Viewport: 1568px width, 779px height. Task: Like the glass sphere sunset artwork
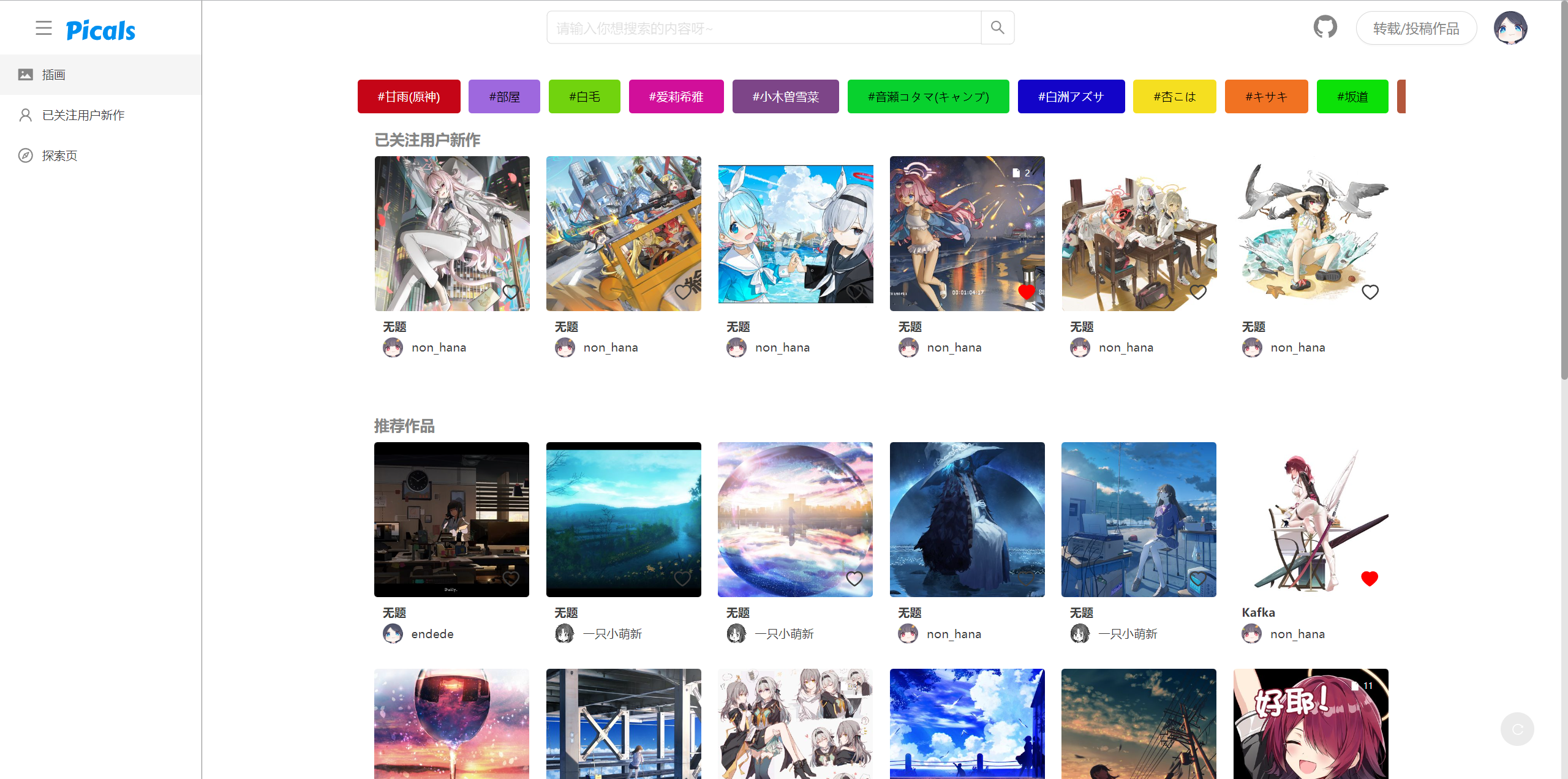[x=854, y=578]
